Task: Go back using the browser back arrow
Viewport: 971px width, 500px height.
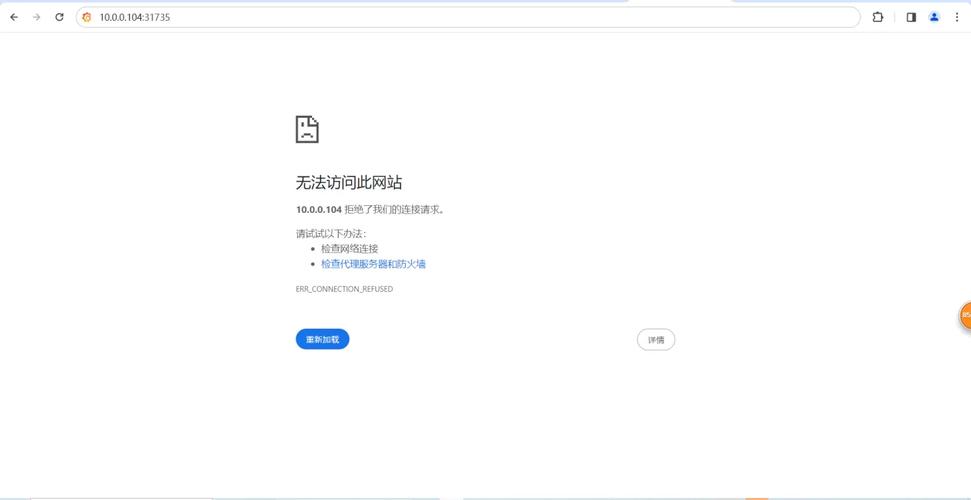Action: [14, 17]
